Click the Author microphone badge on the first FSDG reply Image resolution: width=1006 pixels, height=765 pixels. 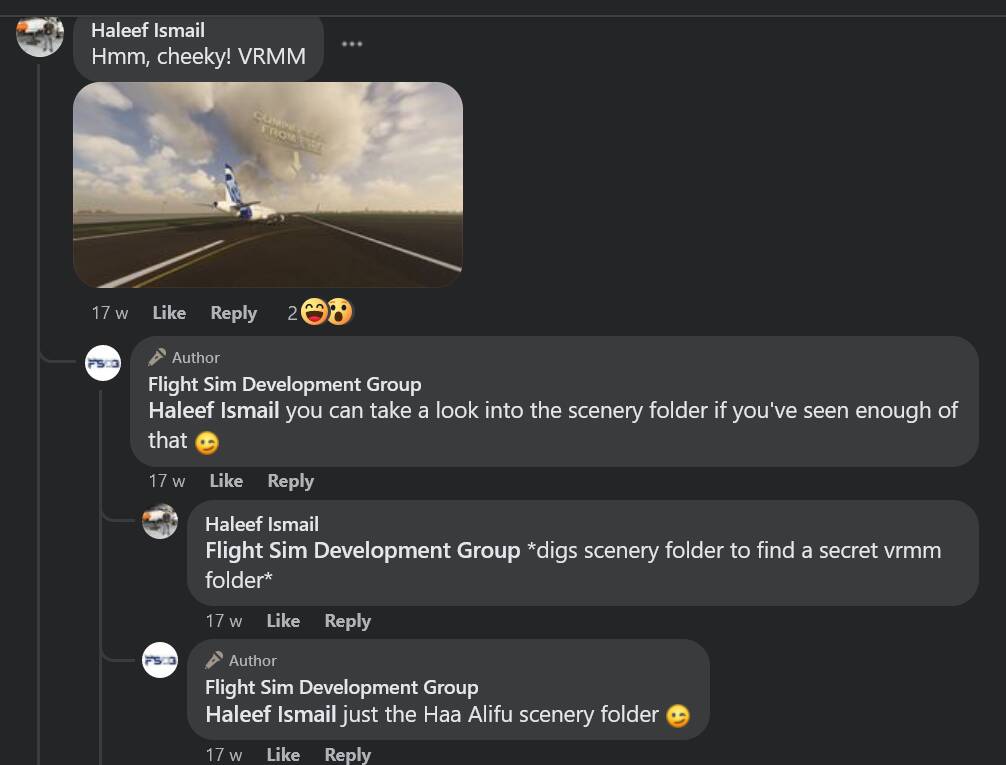pyautogui.click(x=157, y=357)
